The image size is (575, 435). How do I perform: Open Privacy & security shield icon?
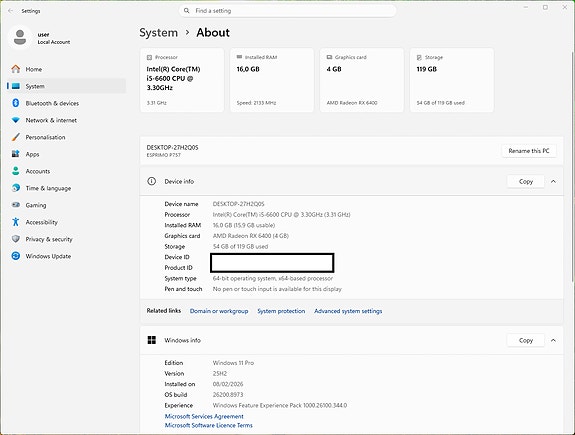pyautogui.click(x=15, y=239)
